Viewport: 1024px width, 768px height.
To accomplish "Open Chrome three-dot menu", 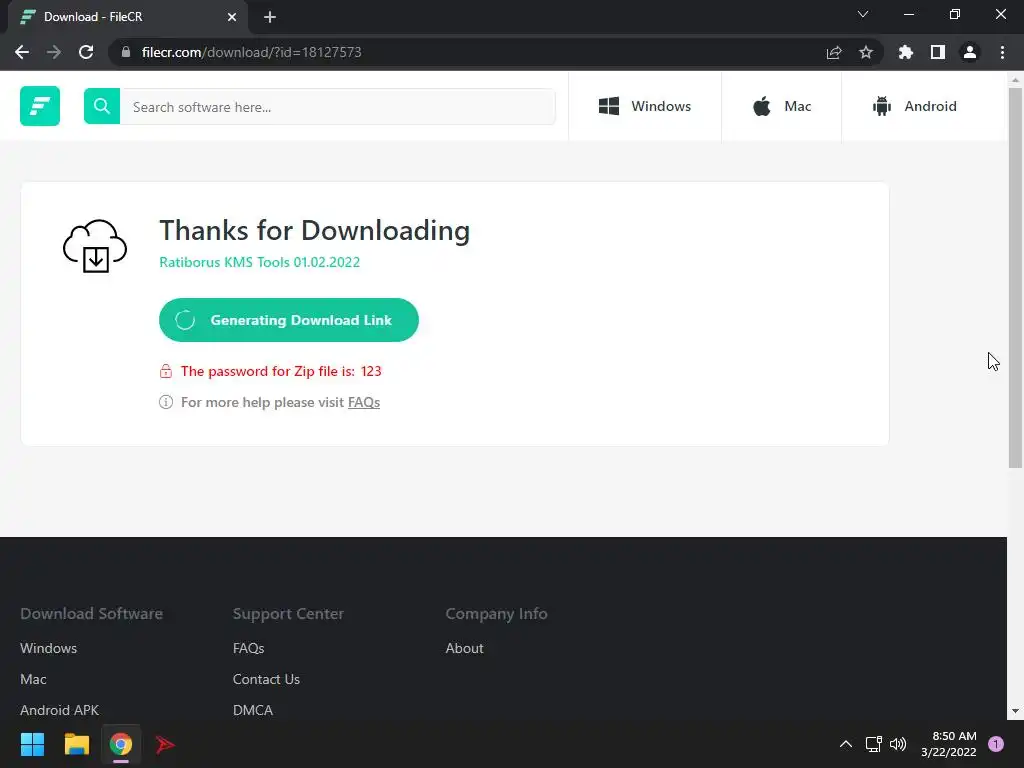I will click(1002, 52).
